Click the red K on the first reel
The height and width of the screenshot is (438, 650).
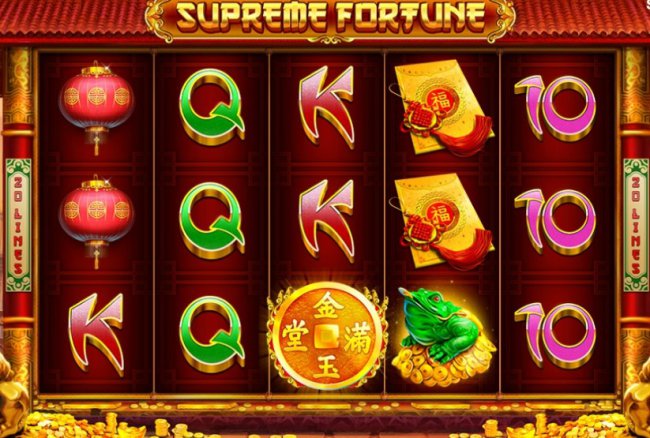pos(97,334)
